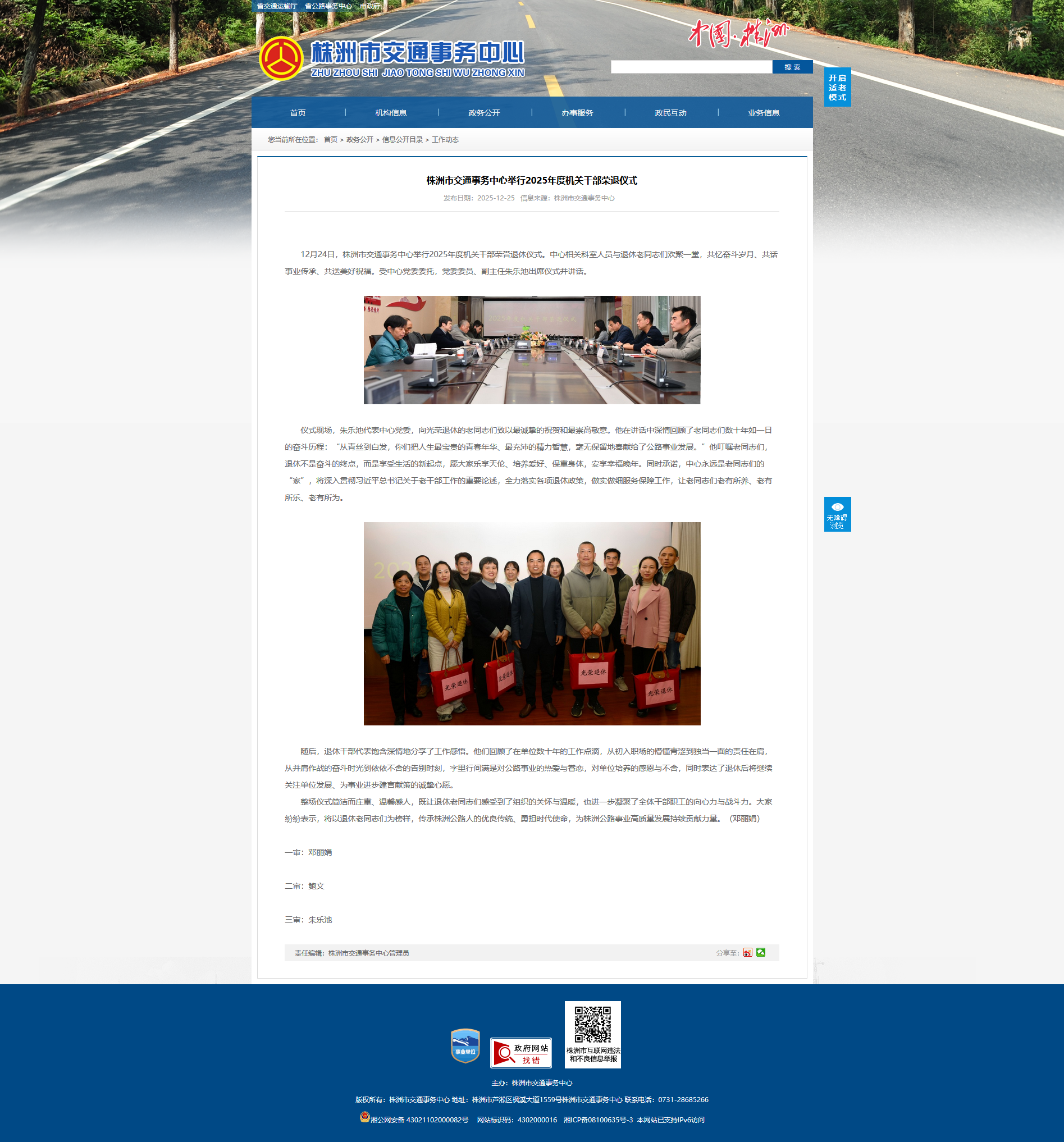Click 信息公开目录 in the breadcrumb
1064x1142 pixels.
[402, 140]
